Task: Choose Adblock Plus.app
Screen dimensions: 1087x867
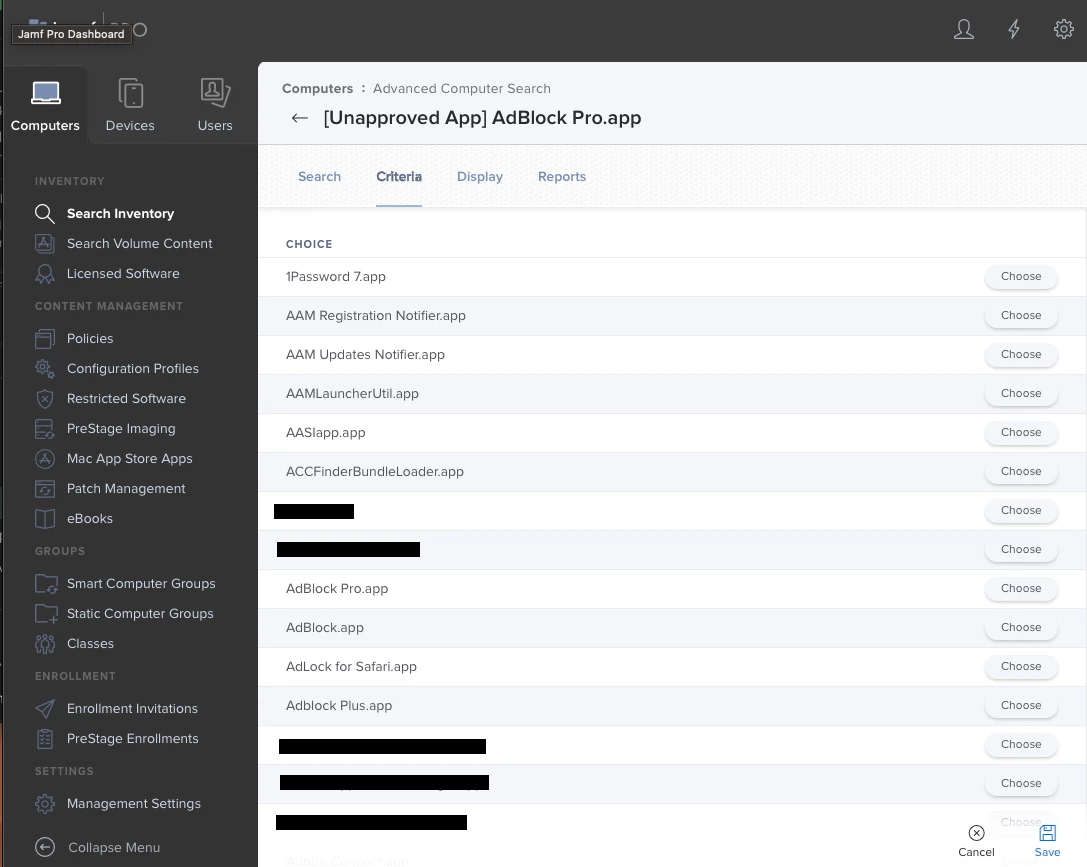Action: [1020, 706]
